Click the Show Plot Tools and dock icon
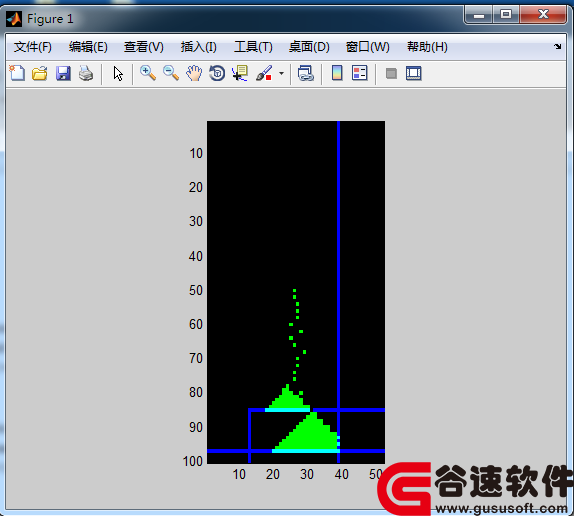 (x=414, y=73)
